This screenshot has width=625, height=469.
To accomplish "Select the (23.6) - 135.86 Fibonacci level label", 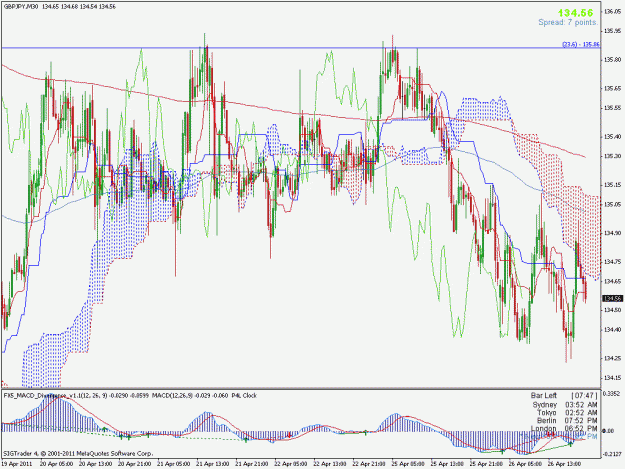I will pos(581,44).
